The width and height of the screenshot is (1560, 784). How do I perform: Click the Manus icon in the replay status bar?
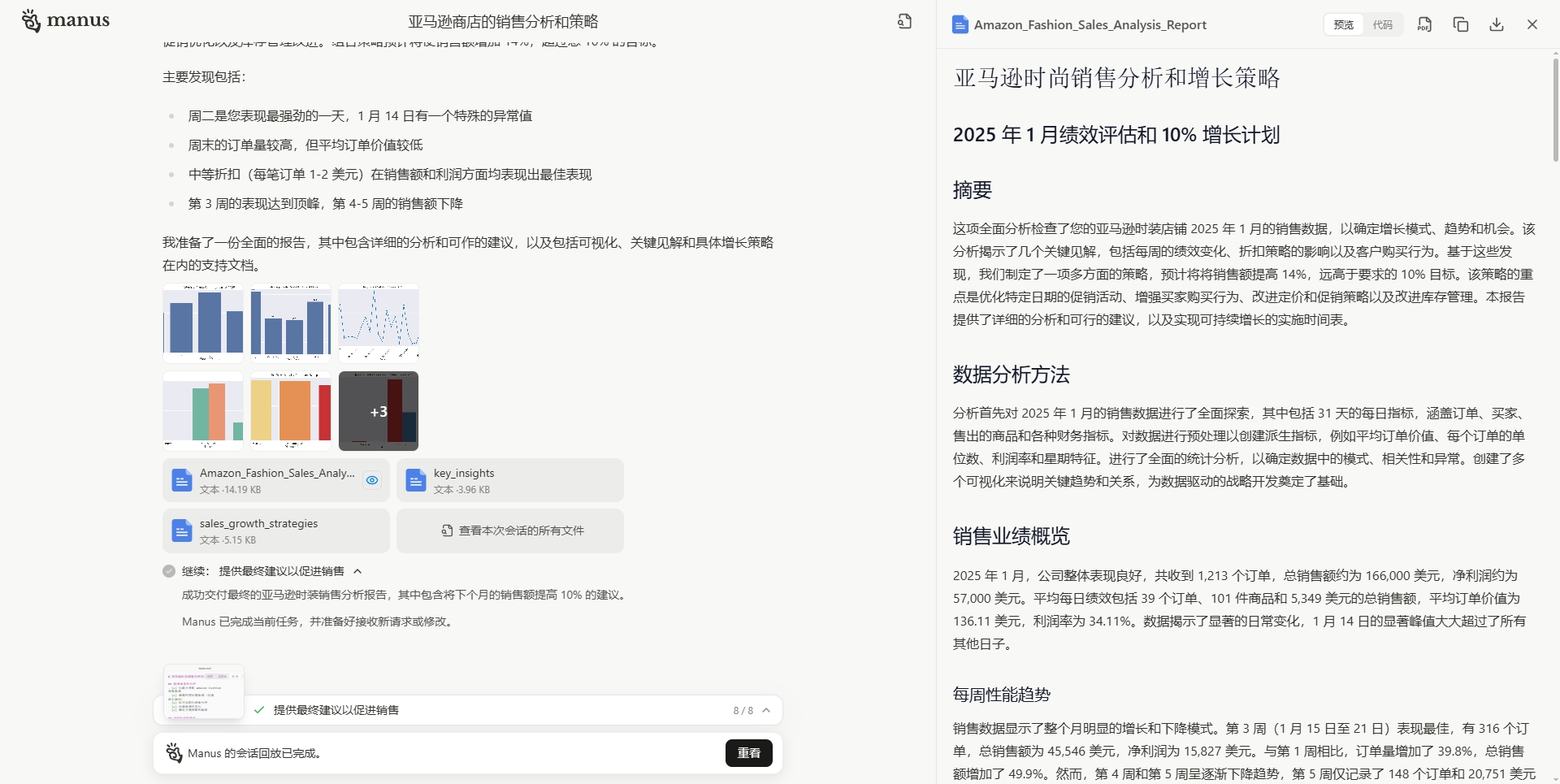point(174,753)
